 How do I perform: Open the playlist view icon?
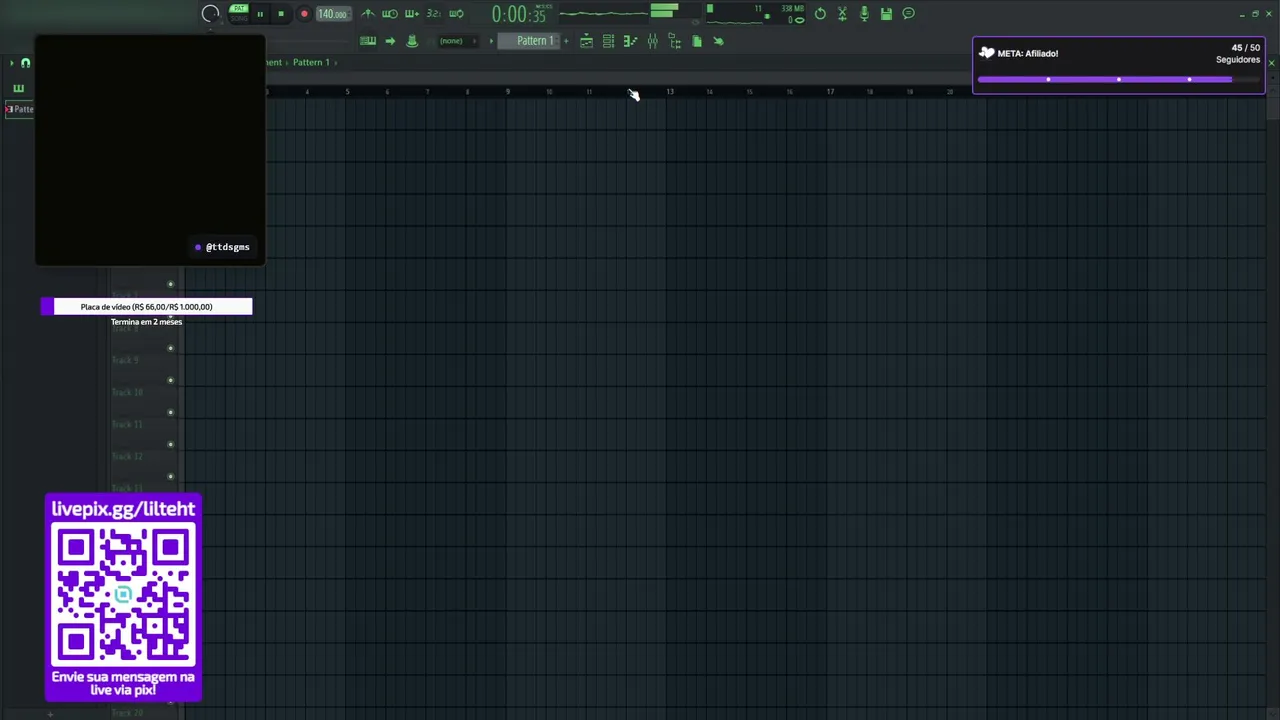click(x=586, y=41)
